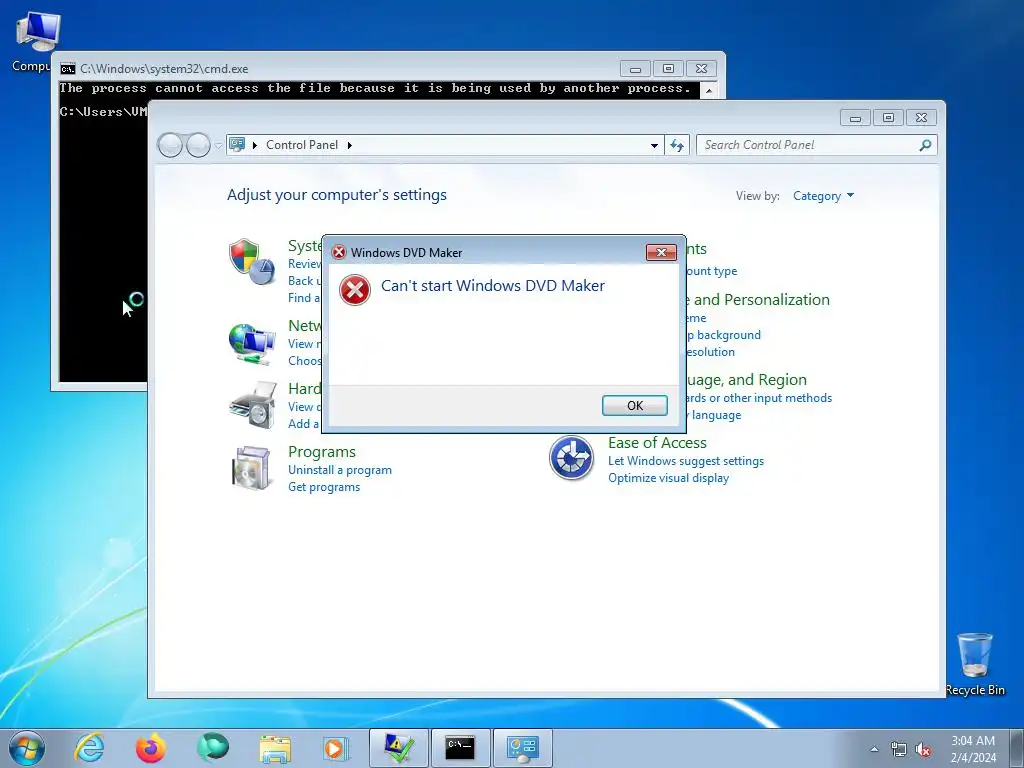The width and height of the screenshot is (1024, 768).
Task: Open the System and Security shield icon
Action: (x=252, y=262)
